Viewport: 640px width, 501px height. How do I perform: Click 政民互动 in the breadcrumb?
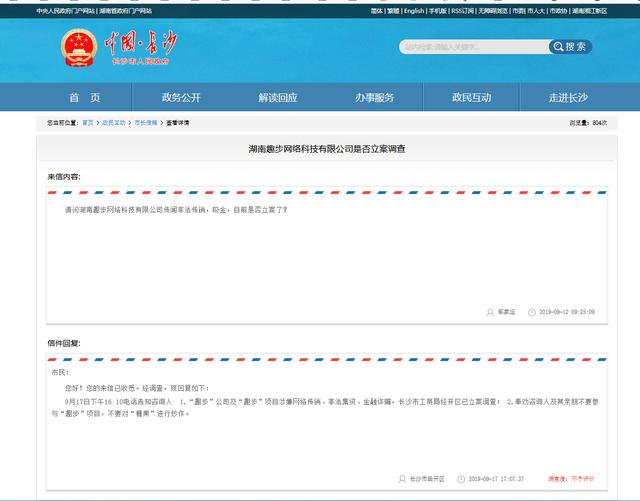point(113,122)
